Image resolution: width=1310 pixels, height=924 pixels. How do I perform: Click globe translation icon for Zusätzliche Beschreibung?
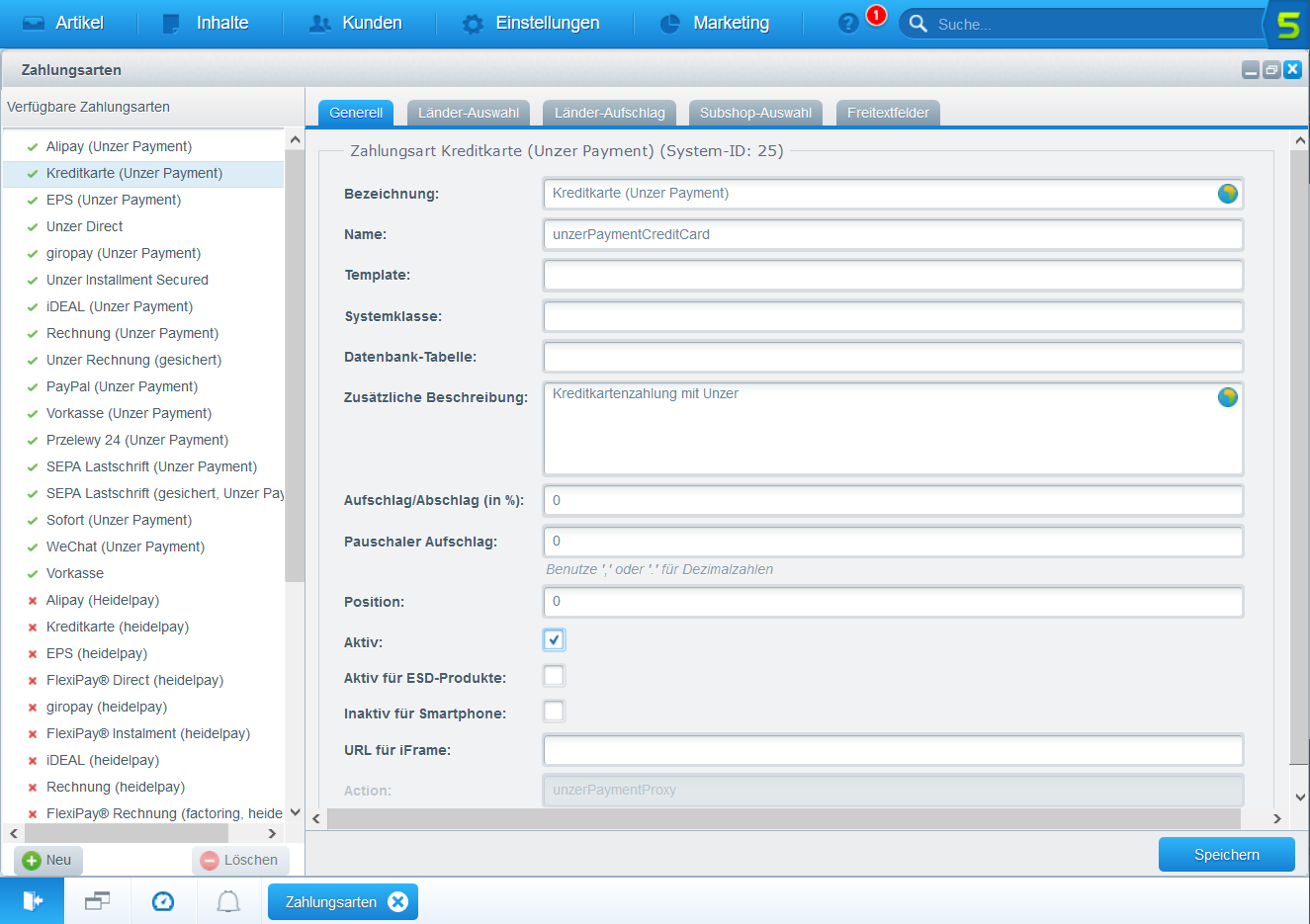pyautogui.click(x=1227, y=397)
